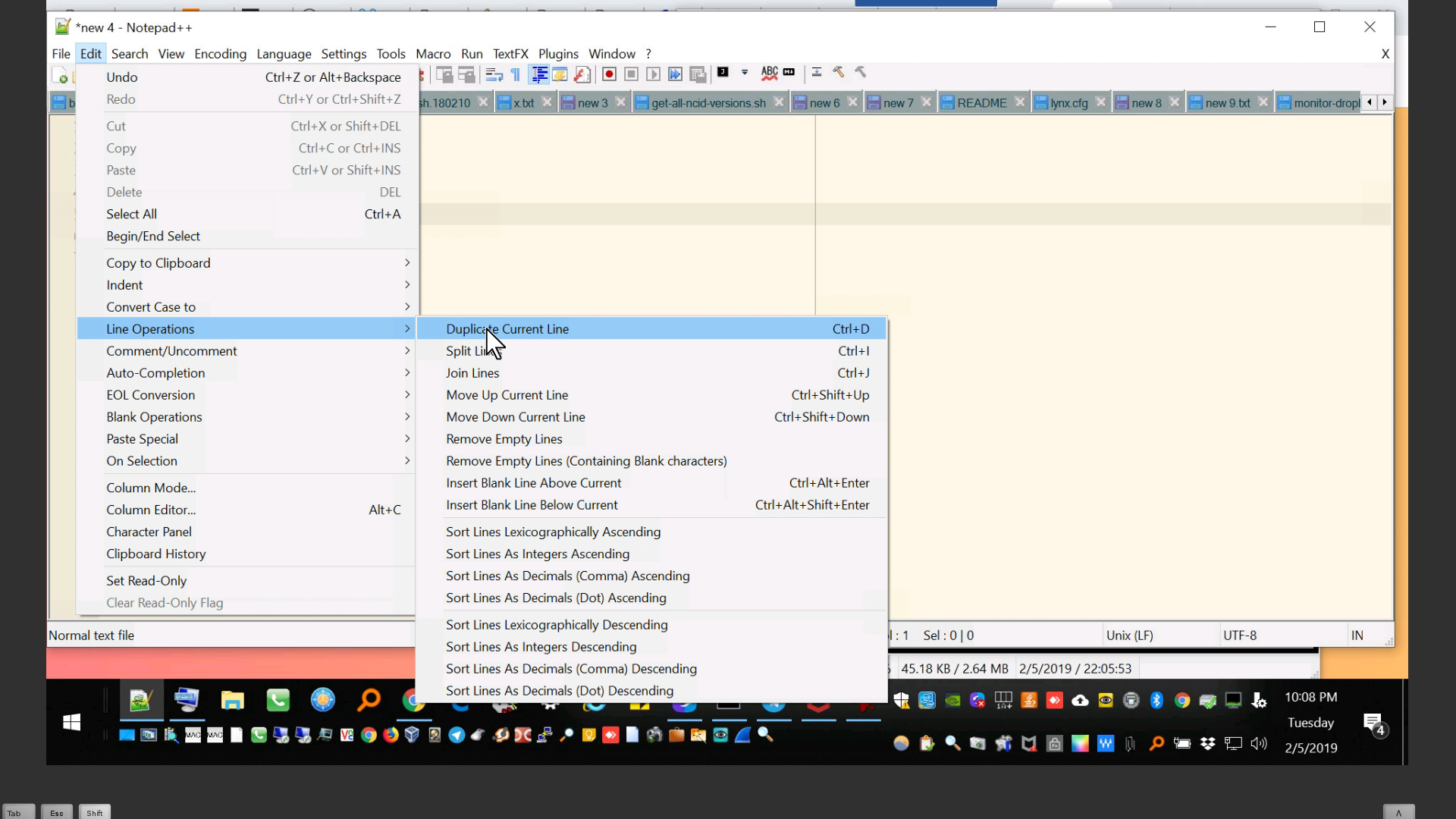Viewport: 1456px width, 819px height.
Task: Expand the Convert Case to submenu
Action: pos(151,306)
